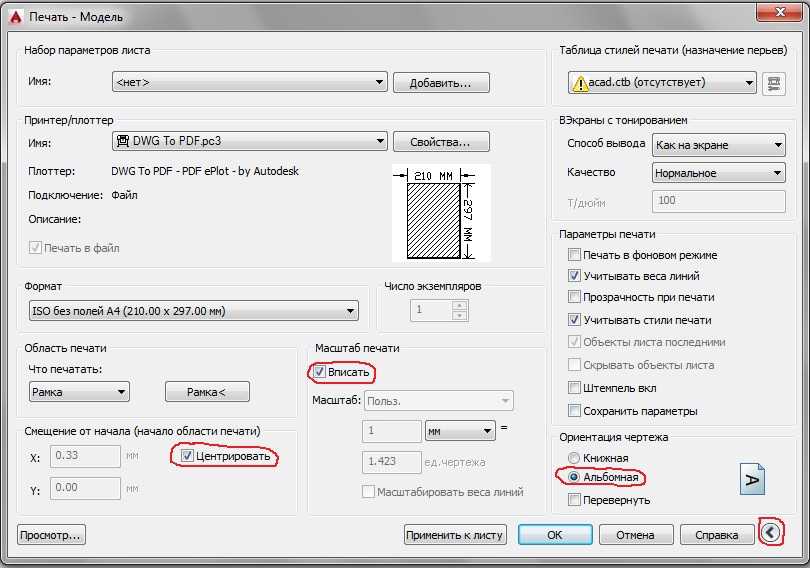Click the Отмена cancel button

(x=636, y=535)
